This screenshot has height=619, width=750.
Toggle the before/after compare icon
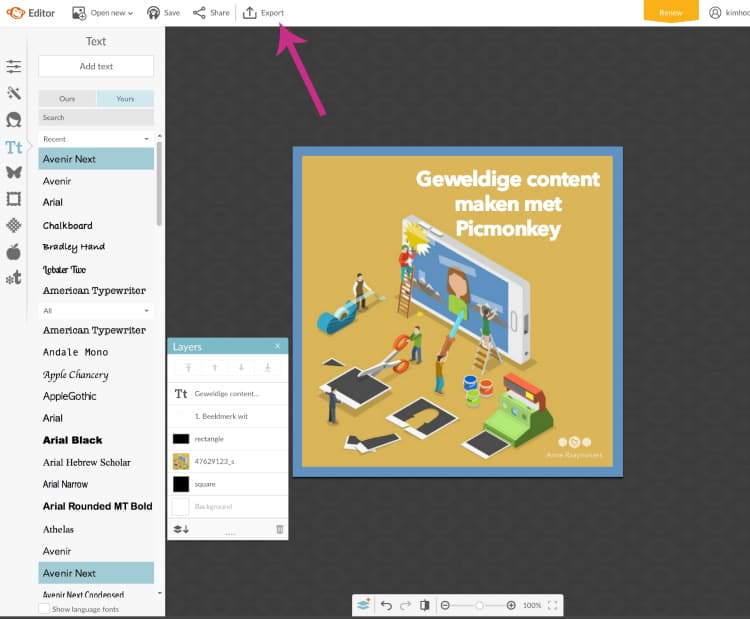425,605
